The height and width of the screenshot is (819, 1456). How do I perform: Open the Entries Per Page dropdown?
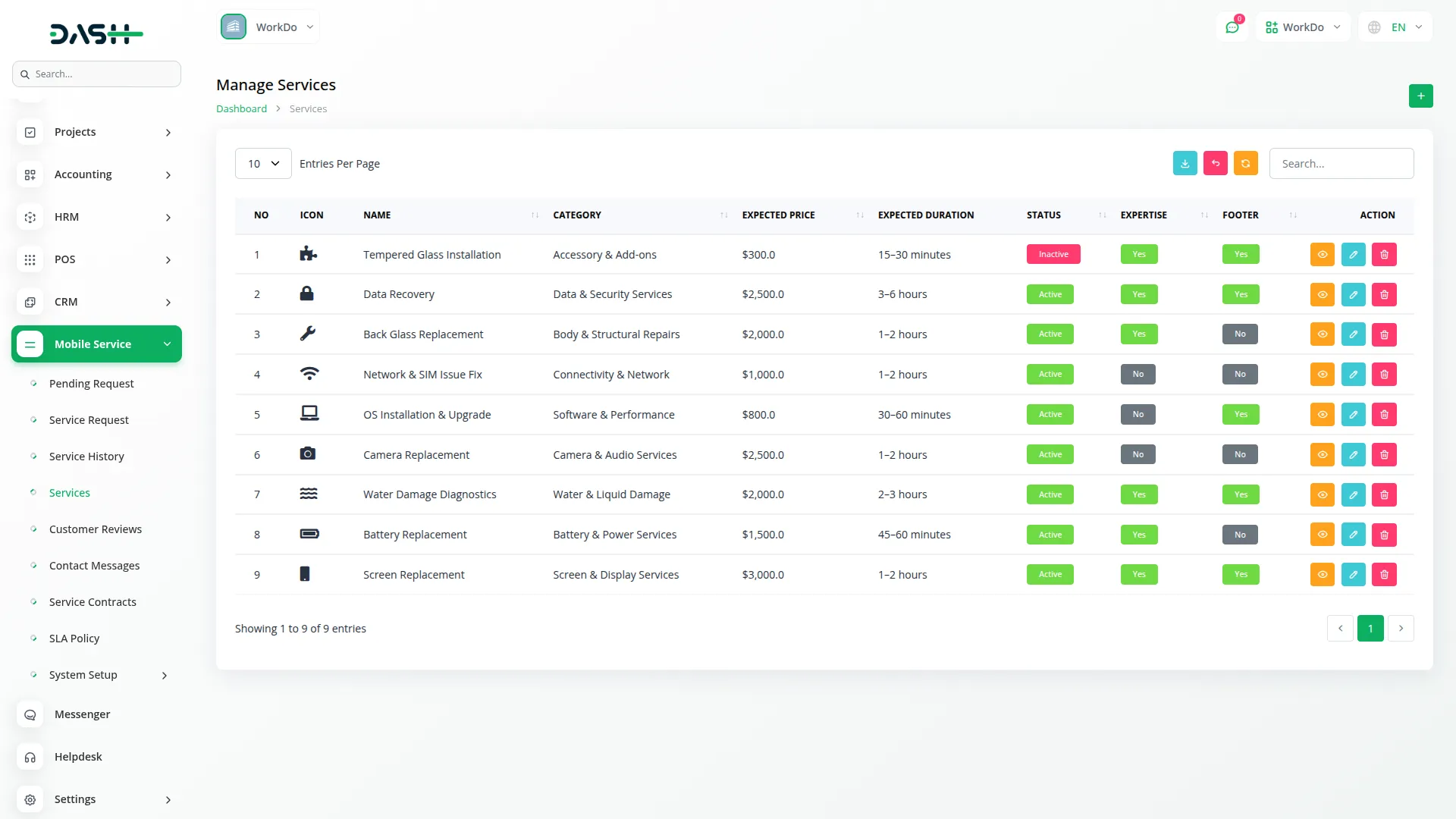coord(262,163)
